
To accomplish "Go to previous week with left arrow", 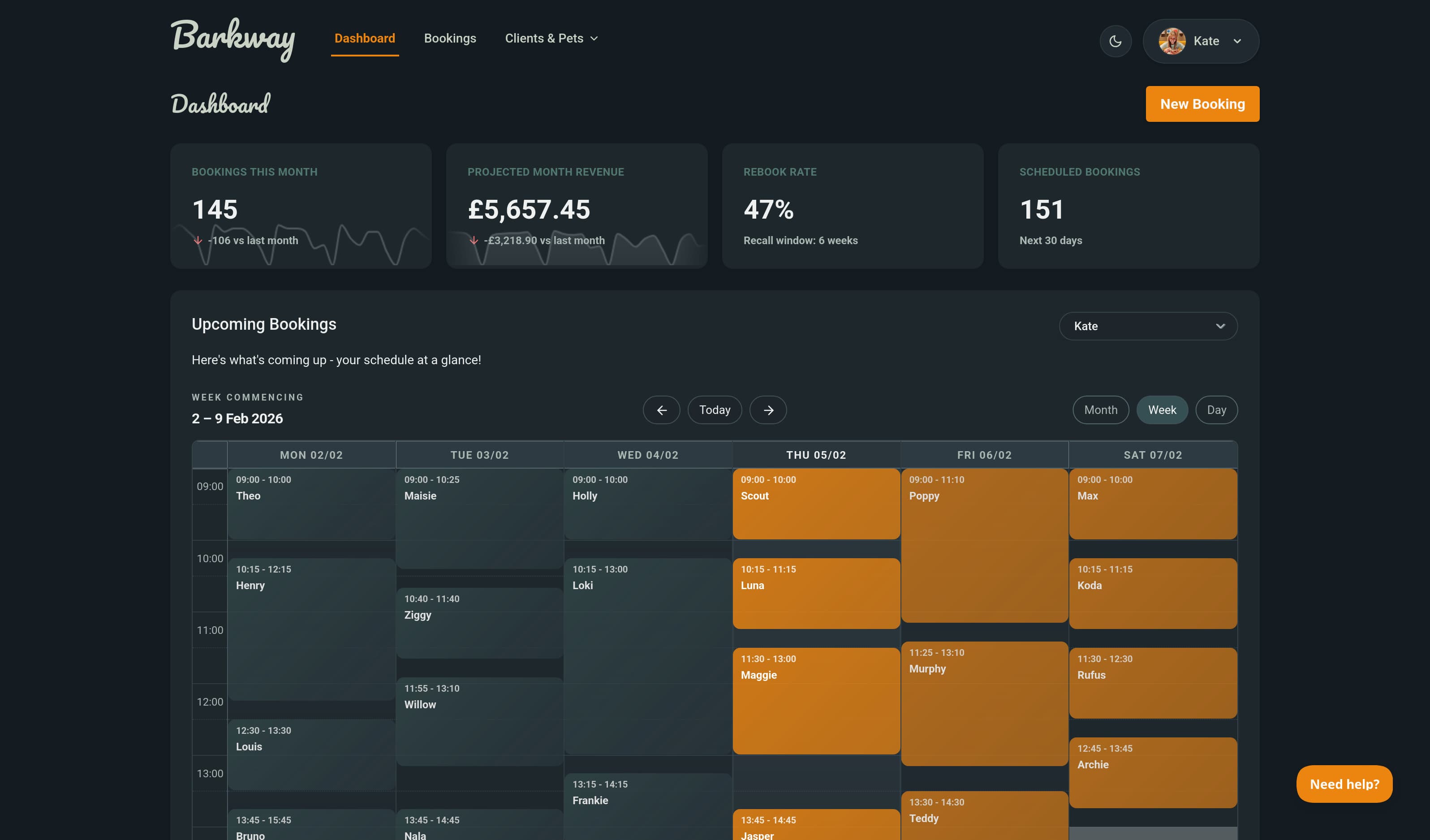I will [661, 410].
